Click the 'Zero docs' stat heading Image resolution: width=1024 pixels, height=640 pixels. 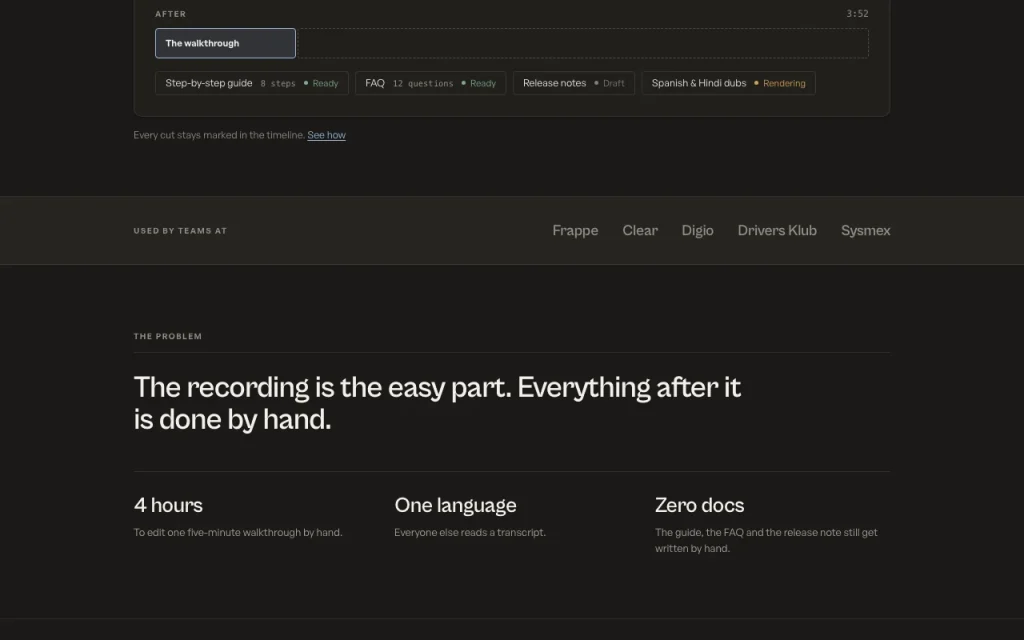coord(699,505)
